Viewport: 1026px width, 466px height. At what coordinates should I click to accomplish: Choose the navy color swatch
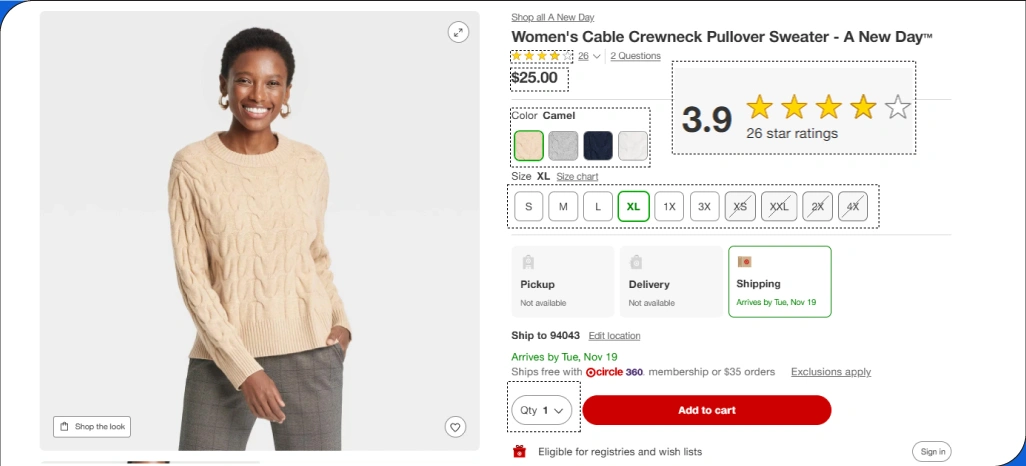pos(598,146)
